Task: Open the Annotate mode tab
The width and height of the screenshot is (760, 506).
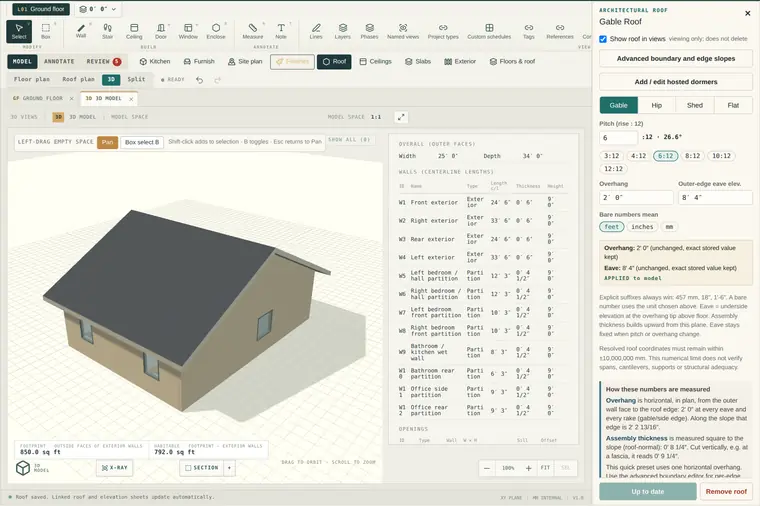Action: (x=59, y=62)
